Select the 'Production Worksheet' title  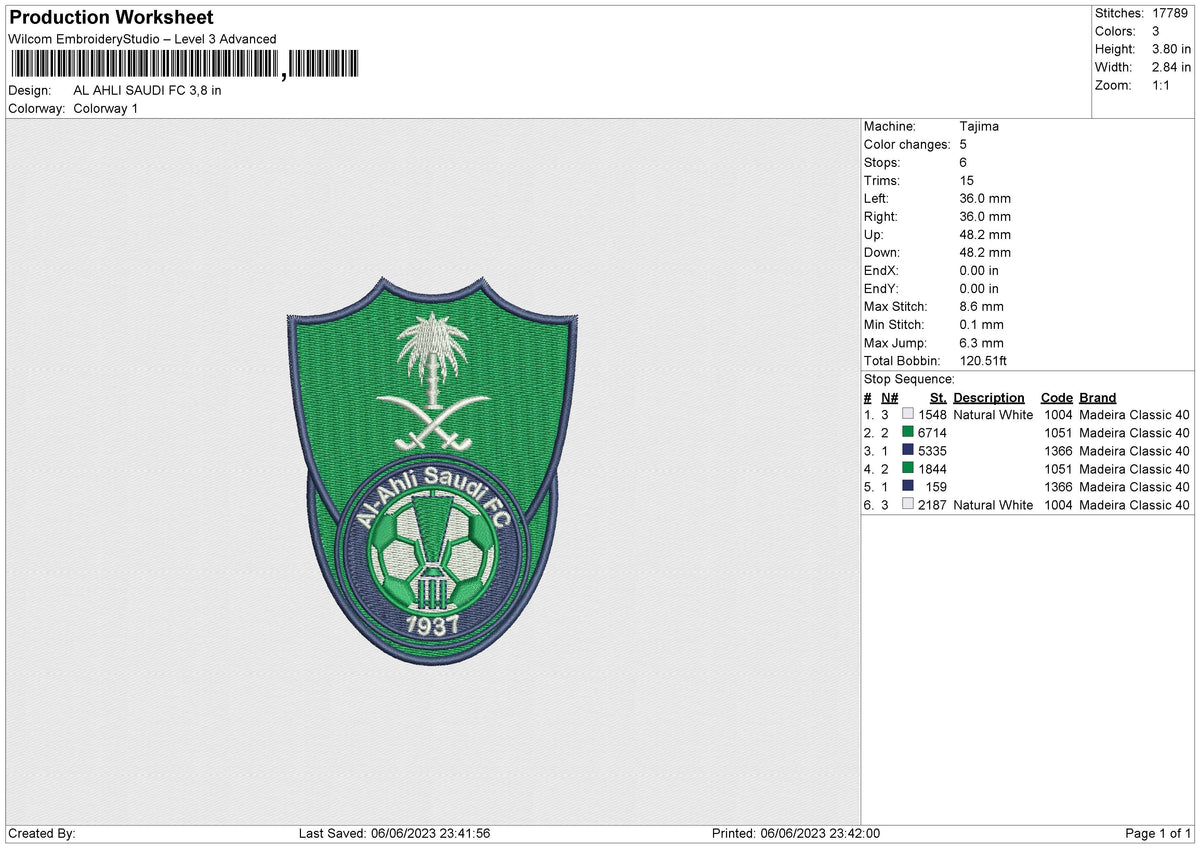(111, 18)
